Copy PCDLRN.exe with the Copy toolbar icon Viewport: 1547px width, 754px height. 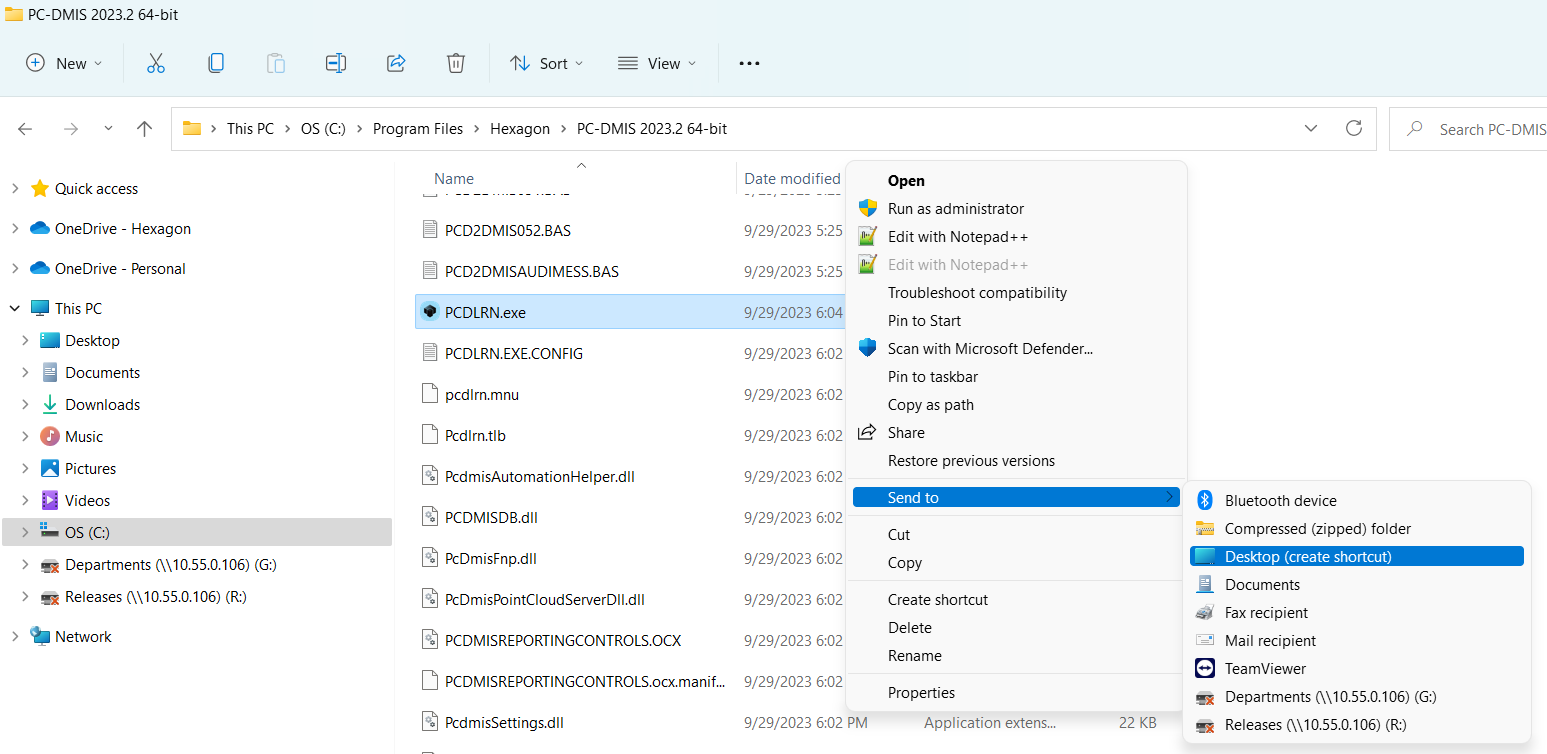[x=216, y=63]
